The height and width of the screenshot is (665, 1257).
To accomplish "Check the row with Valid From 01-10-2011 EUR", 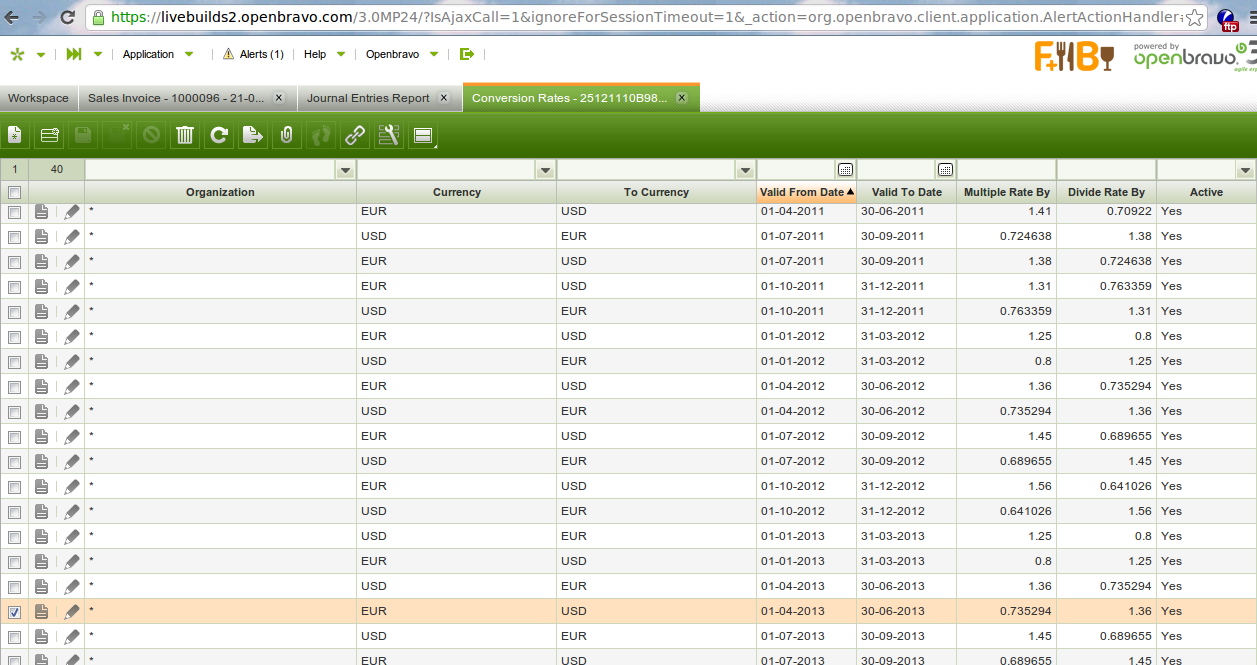I will pyautogui.click(x=14, y=287).
